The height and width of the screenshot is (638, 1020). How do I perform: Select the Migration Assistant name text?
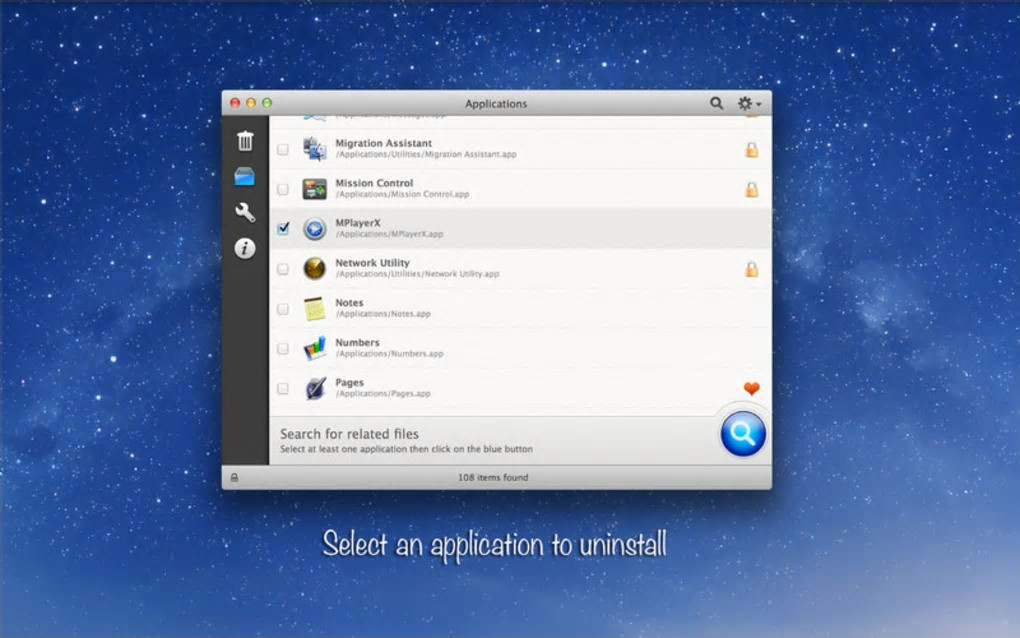coord(384,143)
